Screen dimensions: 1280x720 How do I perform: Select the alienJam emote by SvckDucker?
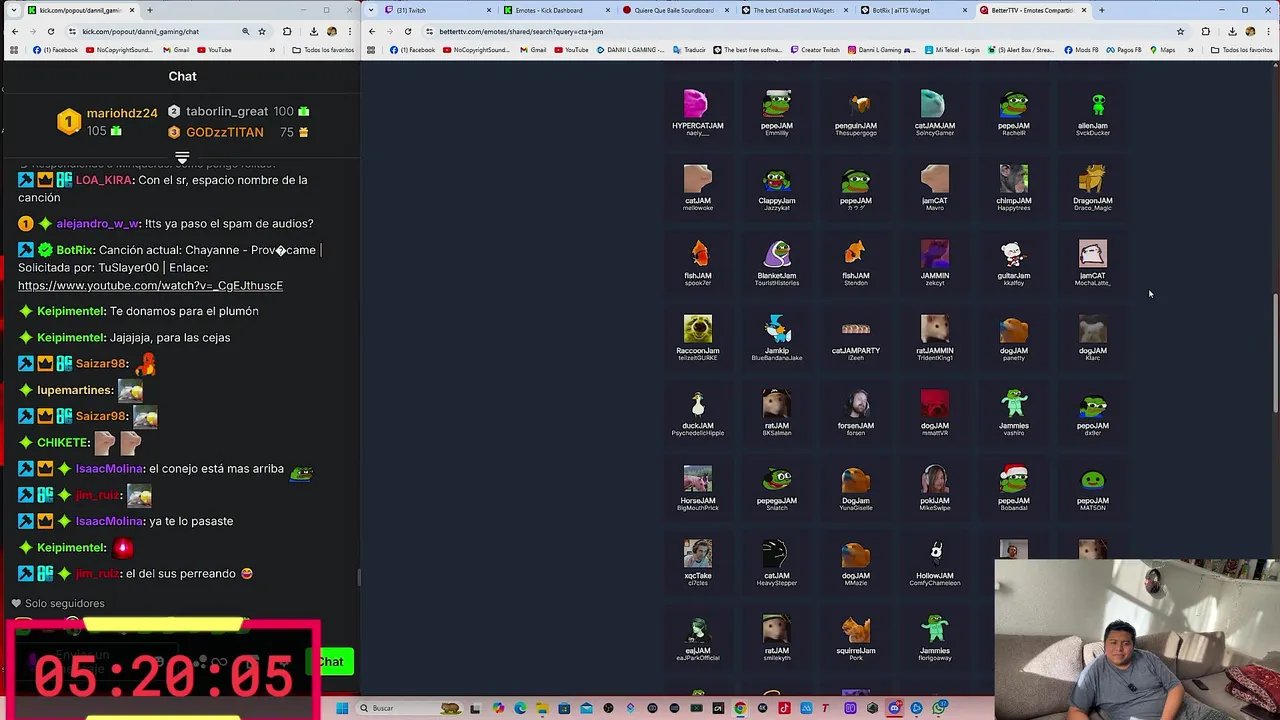1093,112
